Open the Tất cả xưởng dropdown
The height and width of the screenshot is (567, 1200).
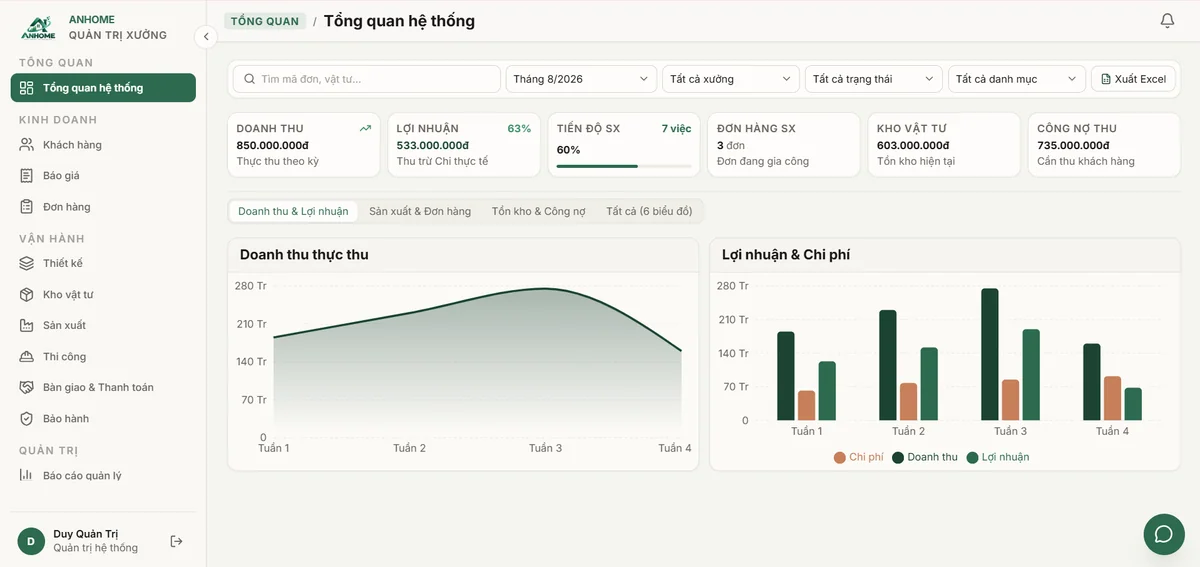731,79
